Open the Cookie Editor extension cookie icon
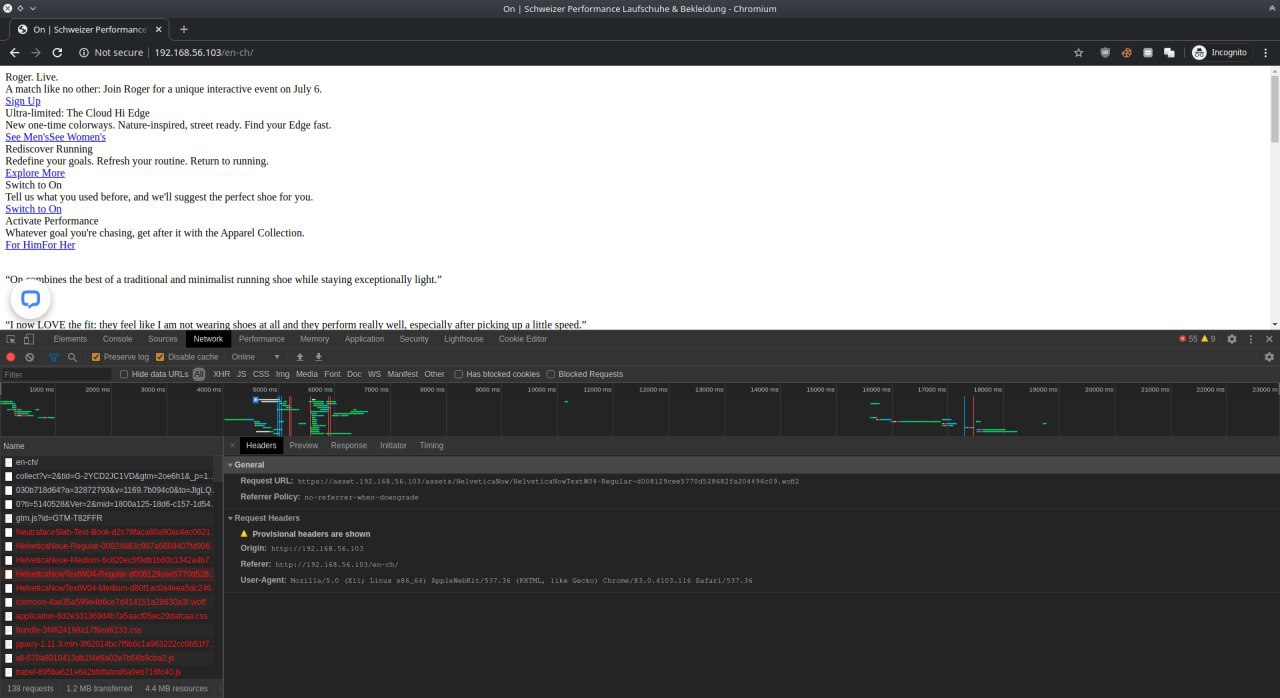 pos(1126,53)
